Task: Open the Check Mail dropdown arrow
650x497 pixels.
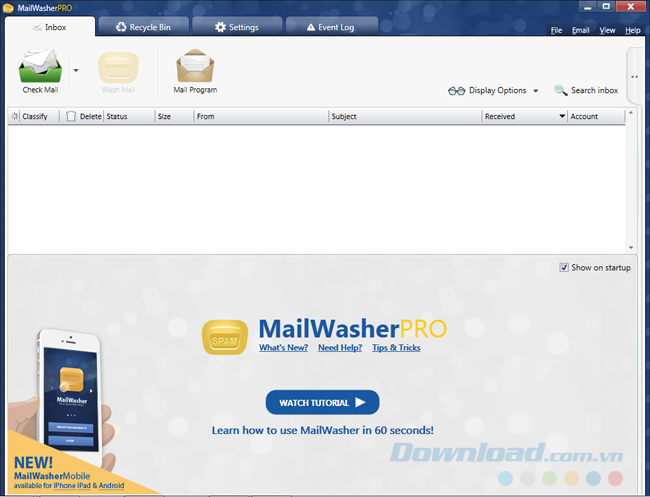Action: 76,70
